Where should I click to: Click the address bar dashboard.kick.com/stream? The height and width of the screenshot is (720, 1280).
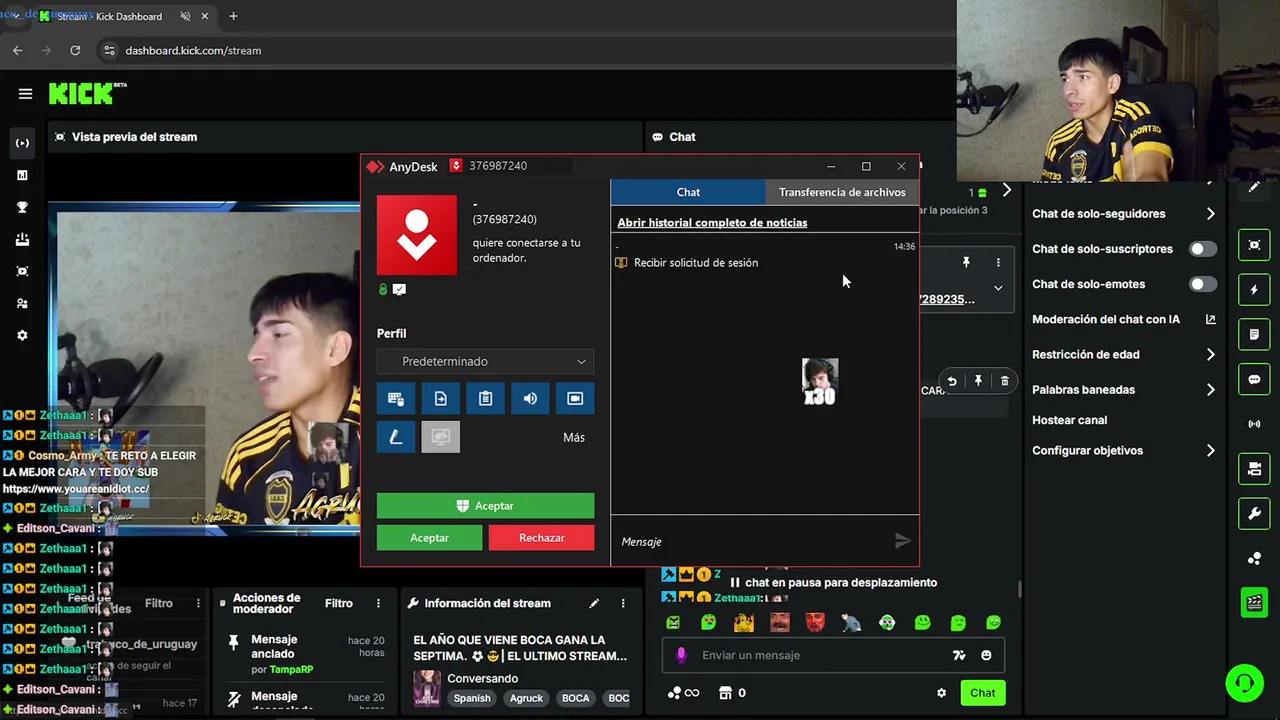(193, 50)
